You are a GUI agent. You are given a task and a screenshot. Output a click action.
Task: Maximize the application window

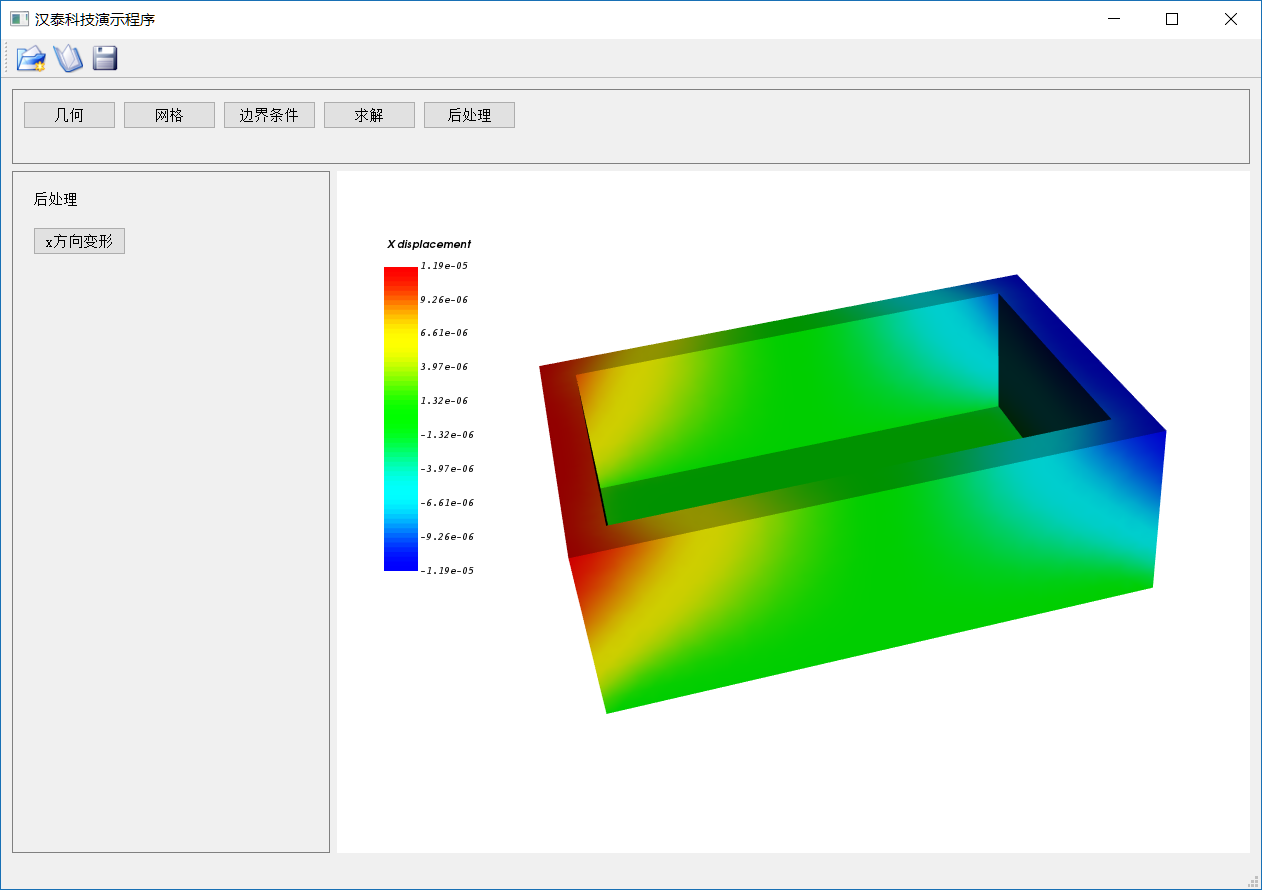(x=1172, y=19)
